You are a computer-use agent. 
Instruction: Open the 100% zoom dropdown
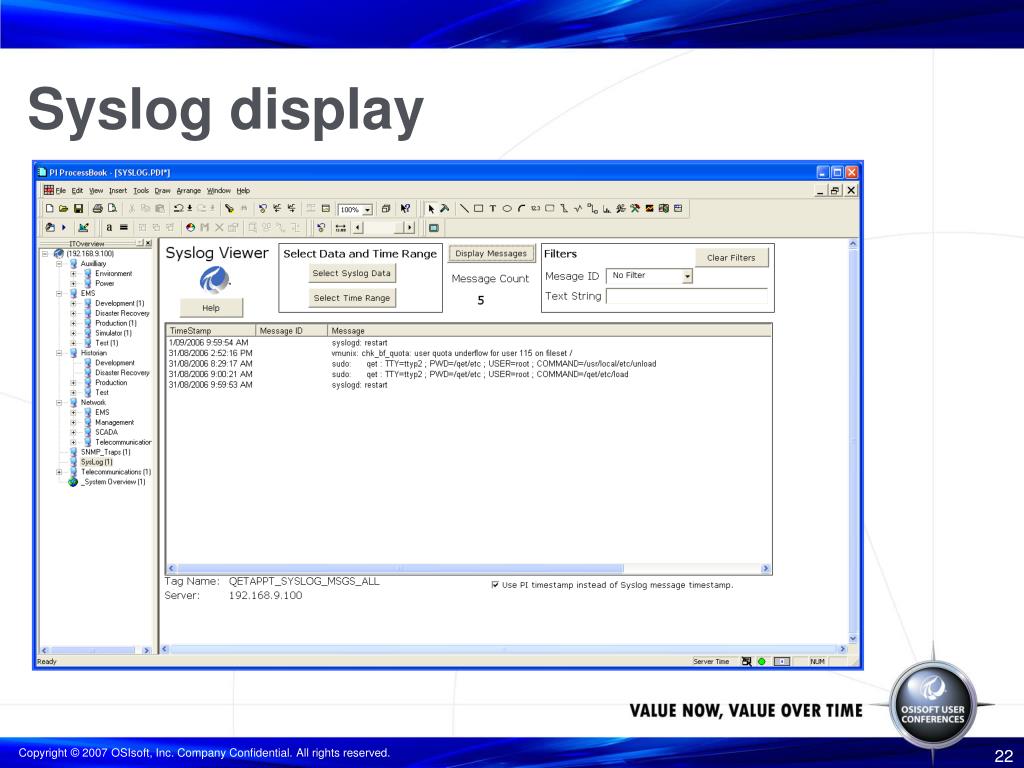pyautogui.click(x=368, y=210)
